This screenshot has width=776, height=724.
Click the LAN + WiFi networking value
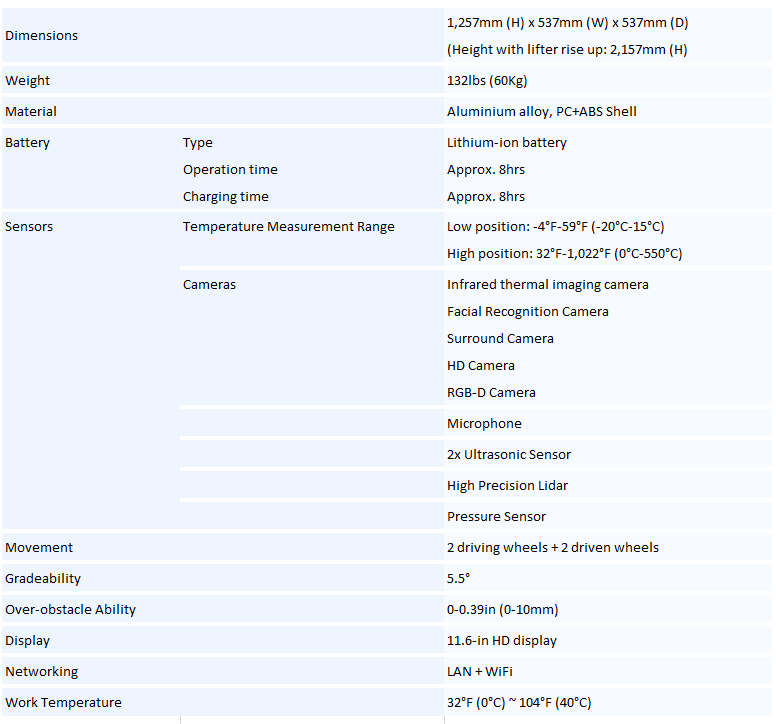click(480, 672)
